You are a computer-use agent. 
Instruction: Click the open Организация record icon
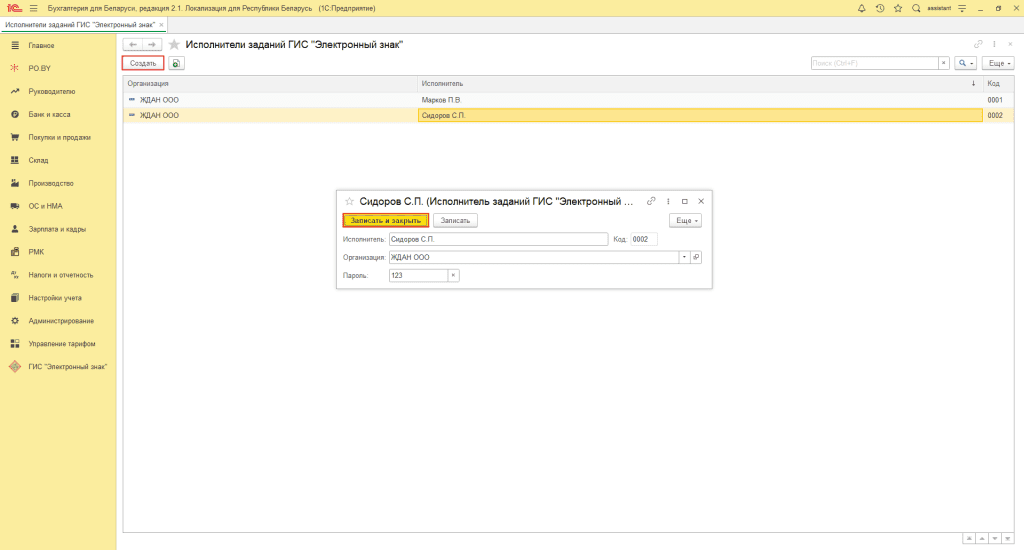[696, 257]
